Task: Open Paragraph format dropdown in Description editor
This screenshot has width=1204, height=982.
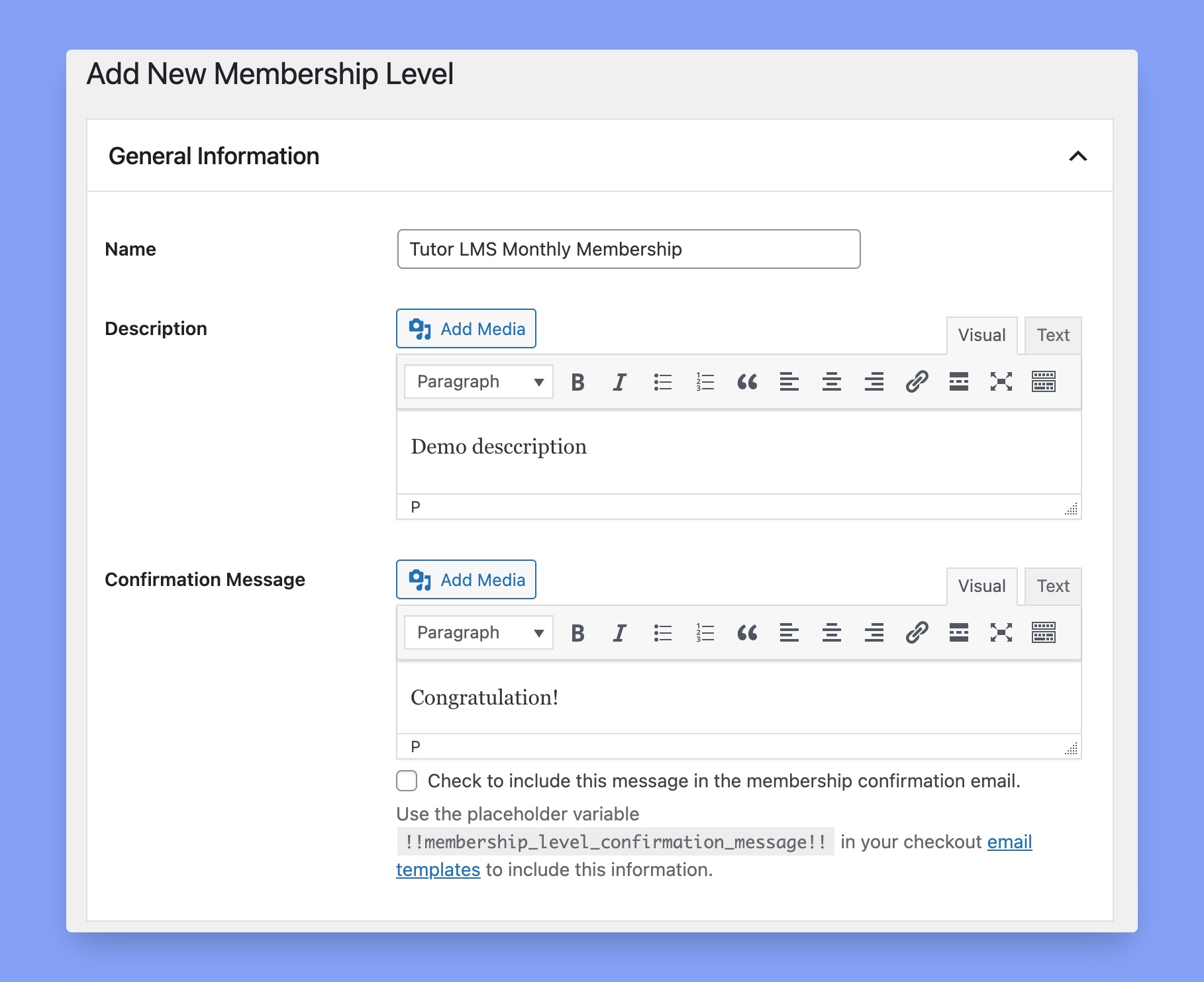Action: (479, 382)
